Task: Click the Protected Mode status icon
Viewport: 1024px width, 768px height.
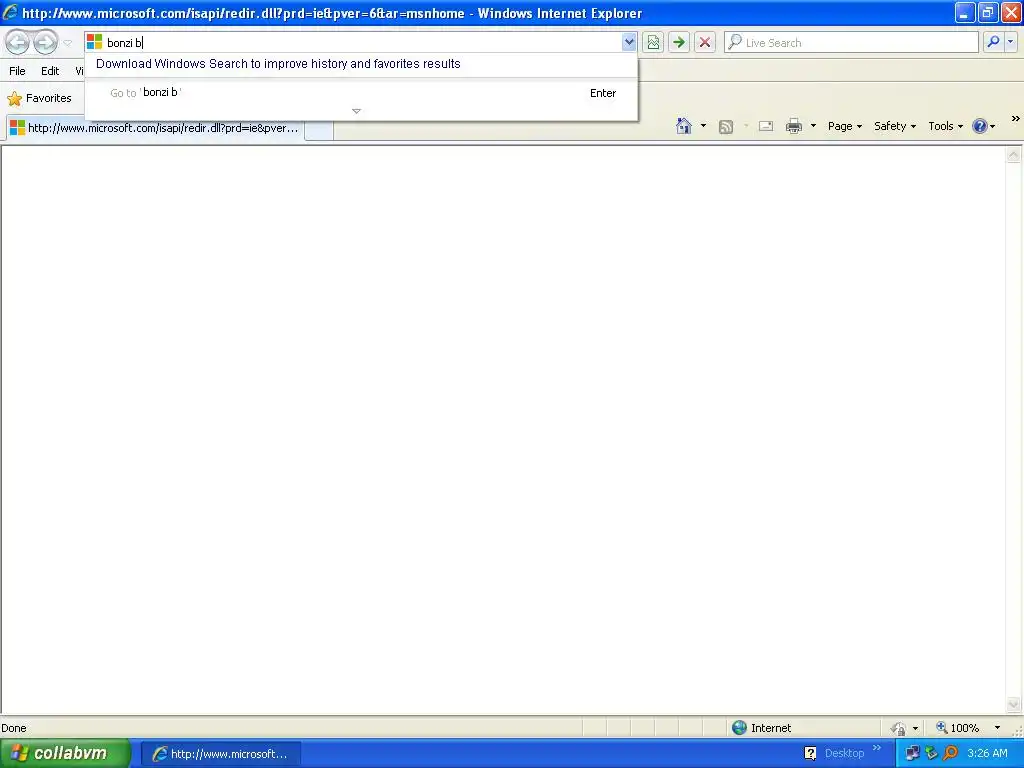Action: (899, 728)
